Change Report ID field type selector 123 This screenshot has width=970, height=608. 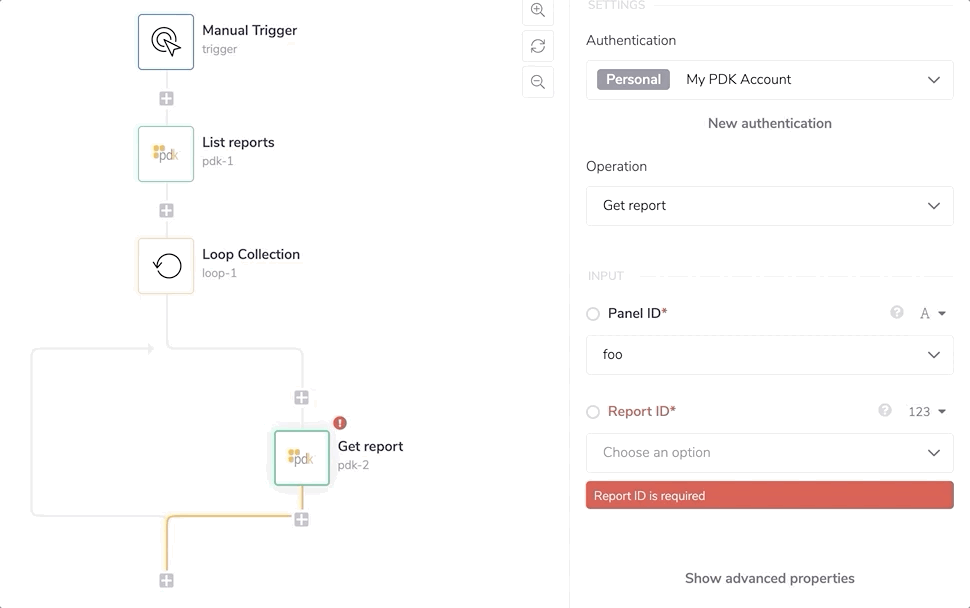tap(926, 411)
